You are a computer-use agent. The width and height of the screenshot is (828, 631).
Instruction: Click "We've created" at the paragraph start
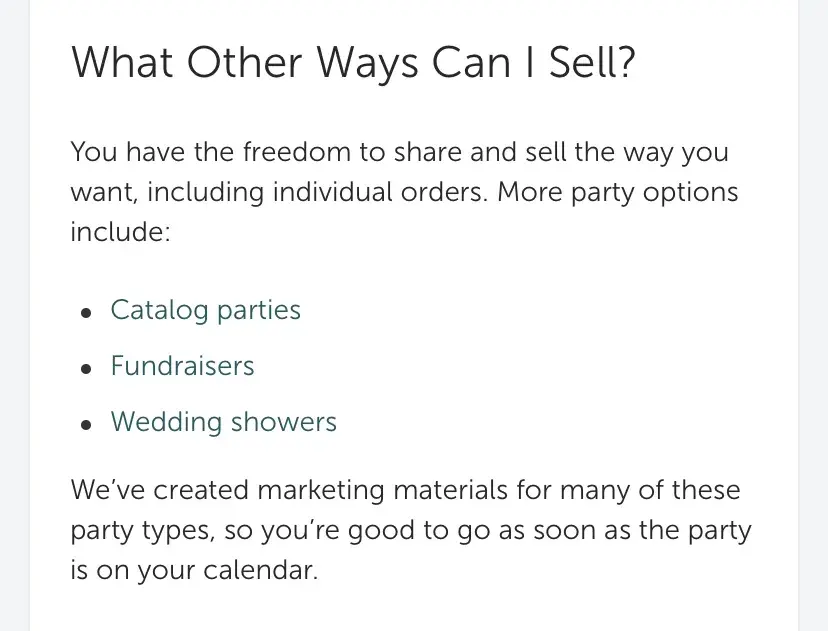158,491
